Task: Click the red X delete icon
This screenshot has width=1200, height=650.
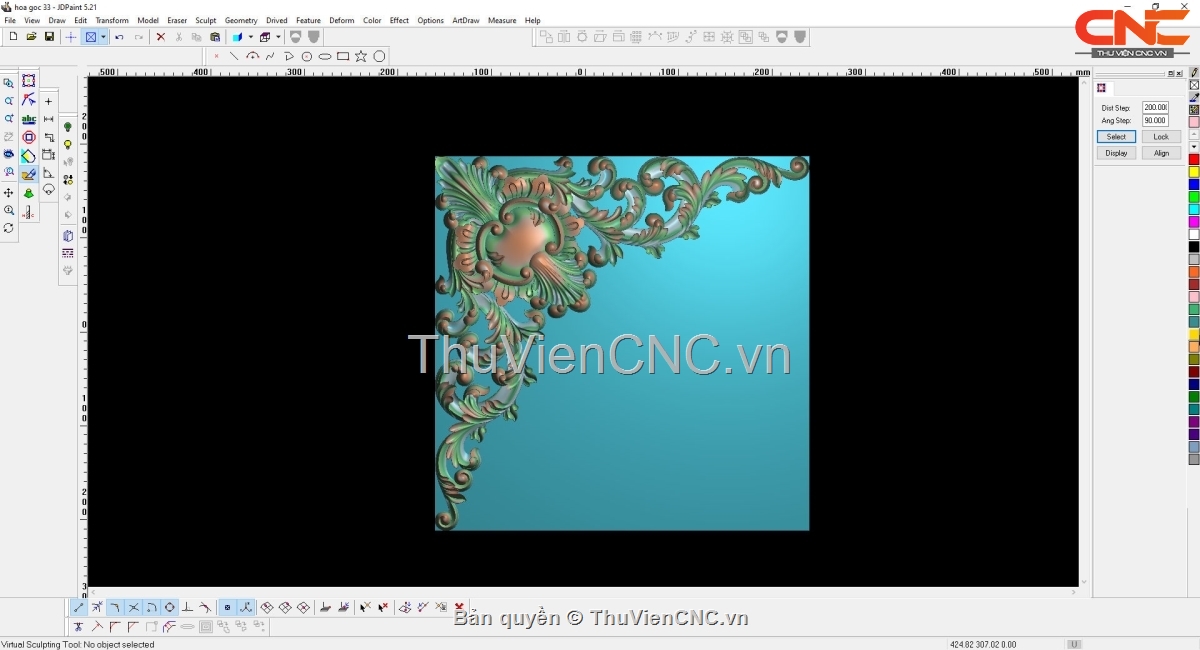Action: coord(160,37)
